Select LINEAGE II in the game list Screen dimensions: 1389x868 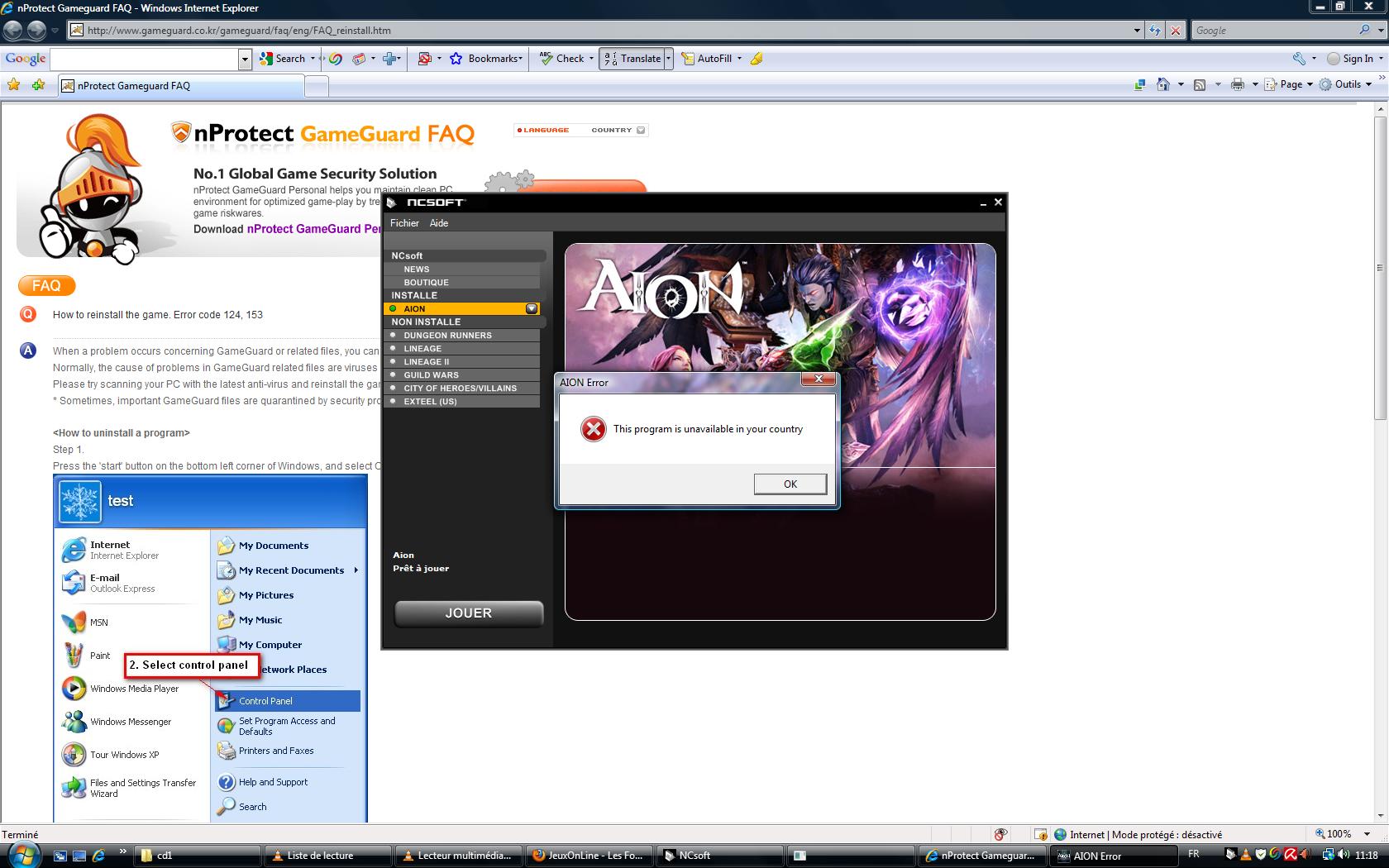(x=462, y=362)
